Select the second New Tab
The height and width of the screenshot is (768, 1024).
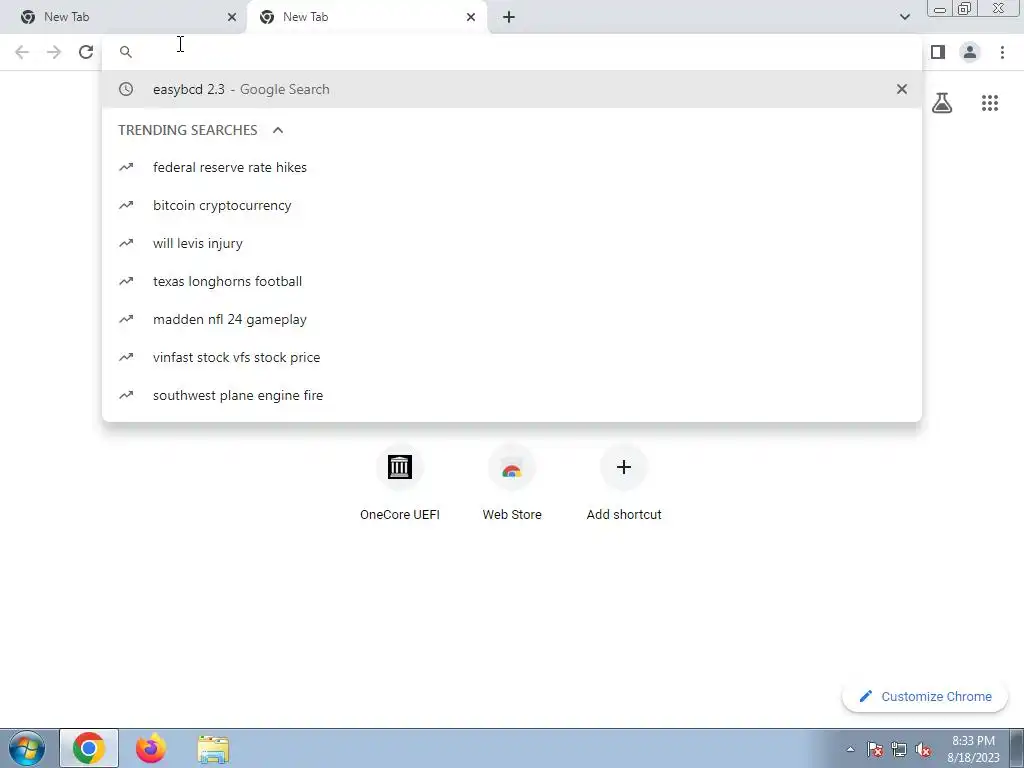[x=367, y=17]
